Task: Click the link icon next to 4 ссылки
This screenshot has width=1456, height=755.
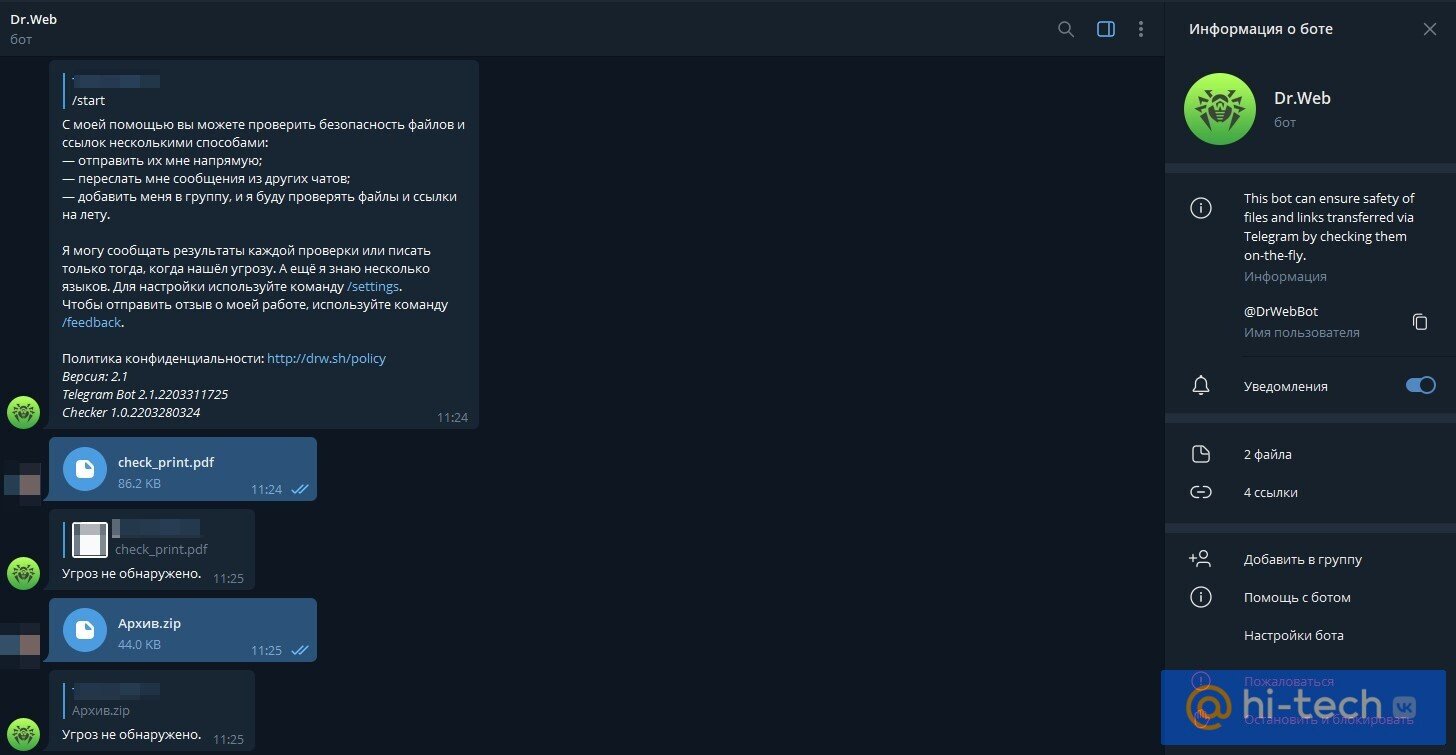Action: 1201,492
